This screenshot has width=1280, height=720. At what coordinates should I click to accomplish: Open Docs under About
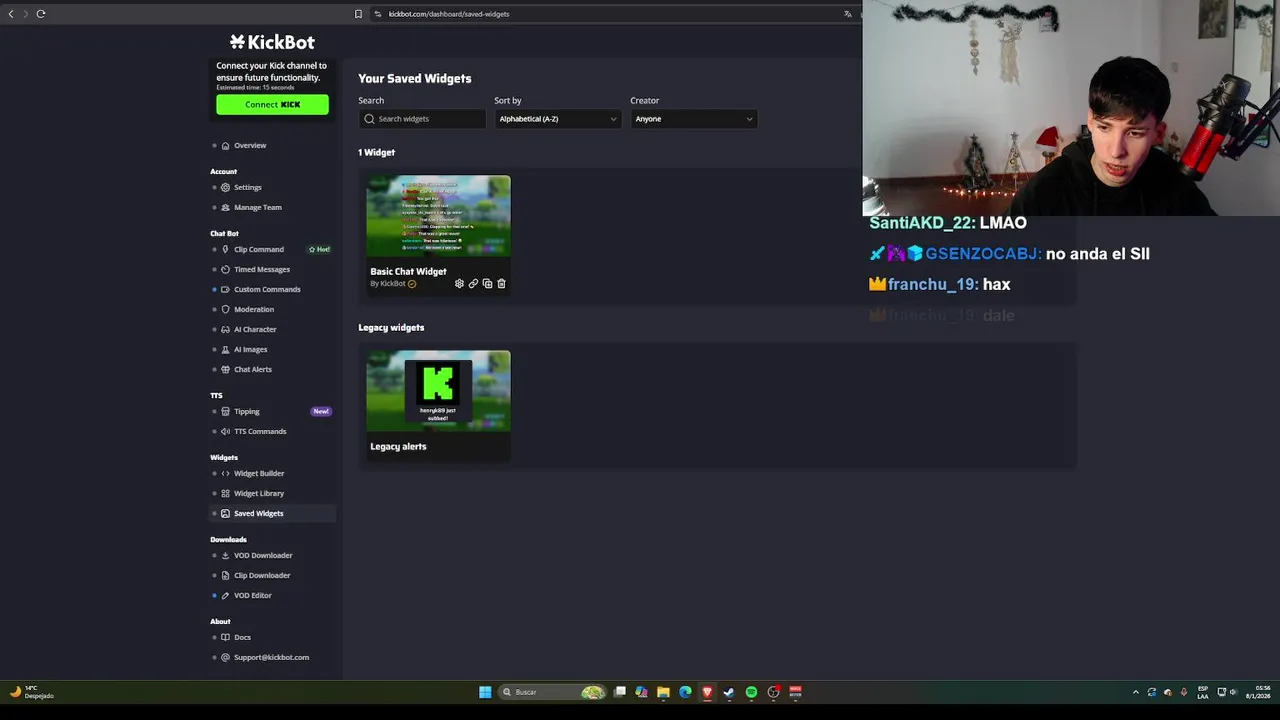pyautogui.click(x=242, y=638)
